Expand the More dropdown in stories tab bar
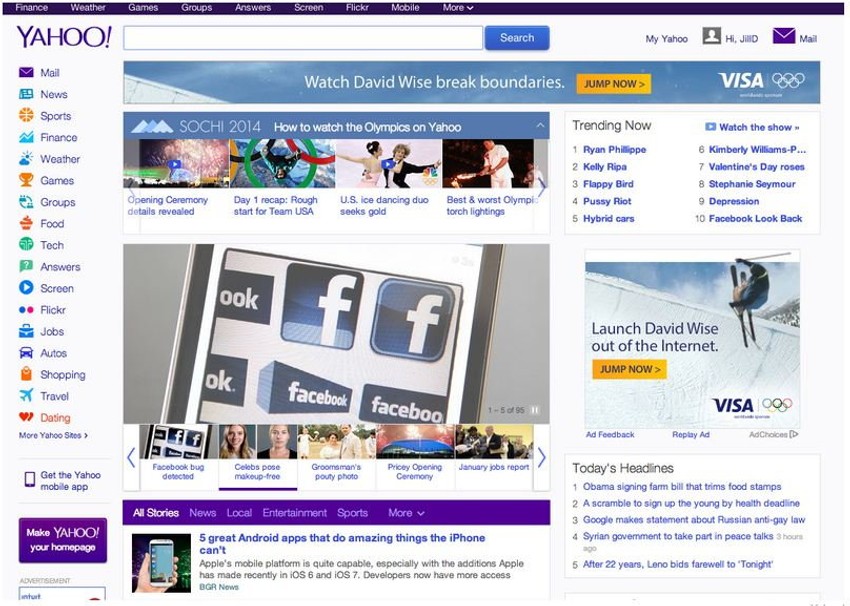The width and height of the screenshot is (850, 606). tap(406, 513)
